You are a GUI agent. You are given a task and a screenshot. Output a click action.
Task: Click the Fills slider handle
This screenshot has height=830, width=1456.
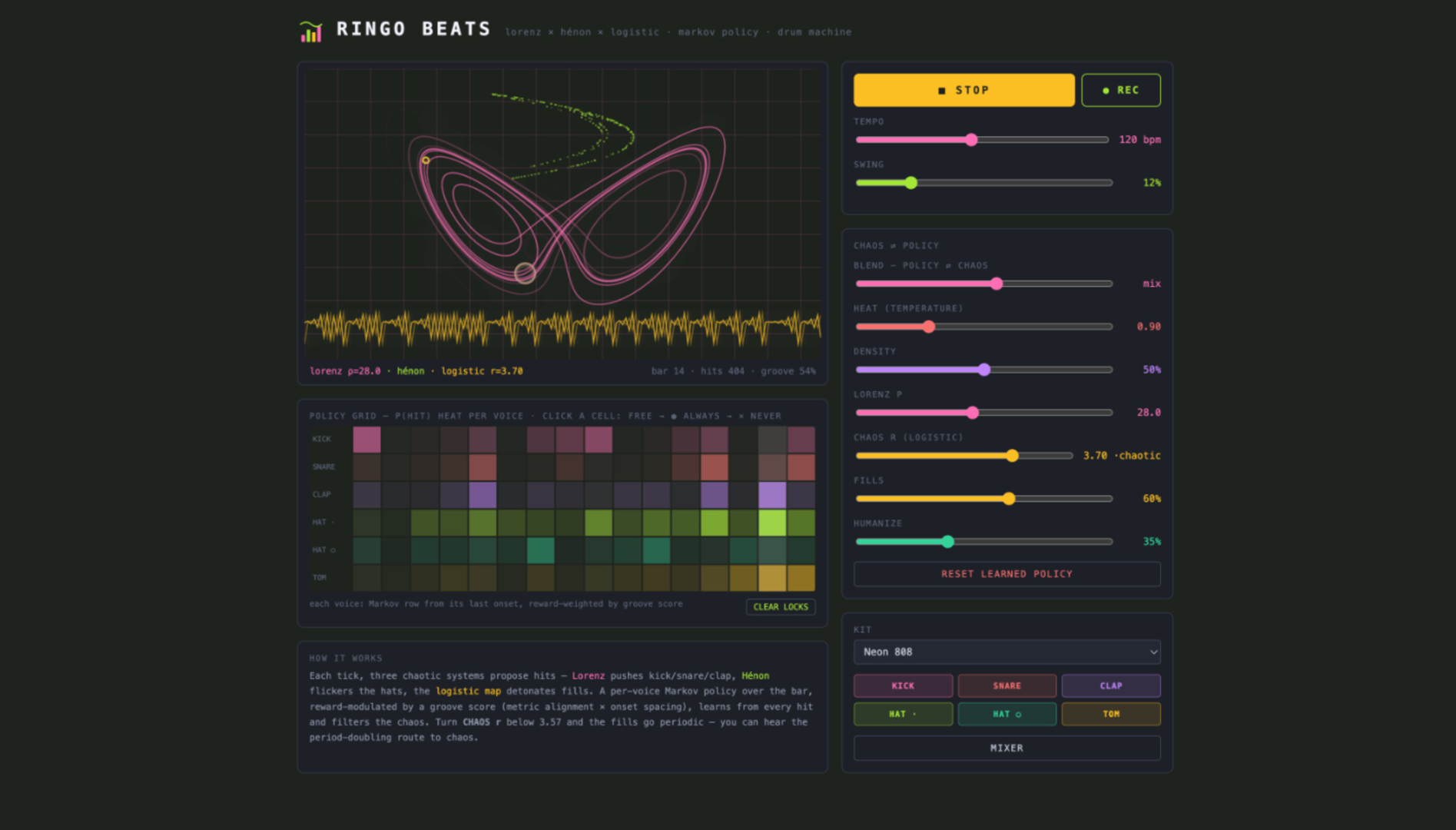[x=1009, y=499]
